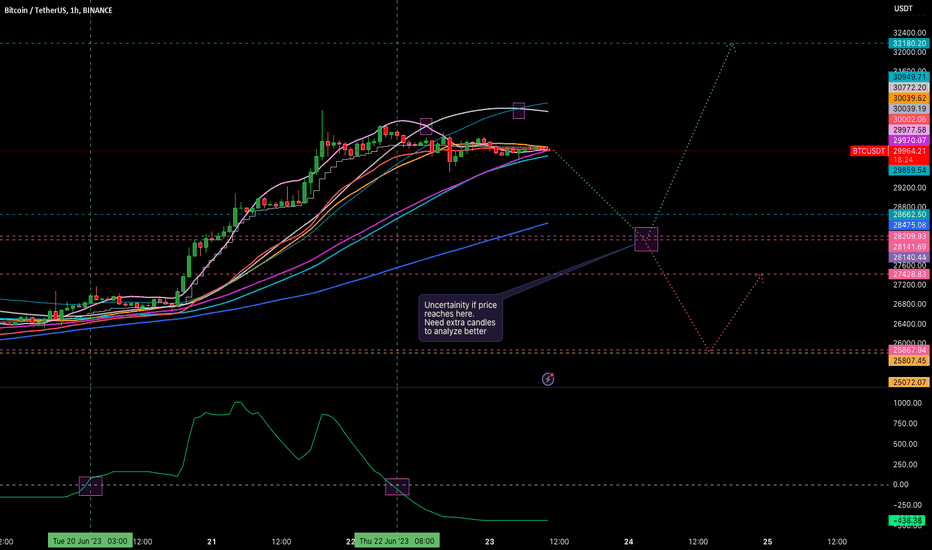Screen dimensions: 932x550
Task: Select the blue 28475.08 price label
Action: click(909, 225)
